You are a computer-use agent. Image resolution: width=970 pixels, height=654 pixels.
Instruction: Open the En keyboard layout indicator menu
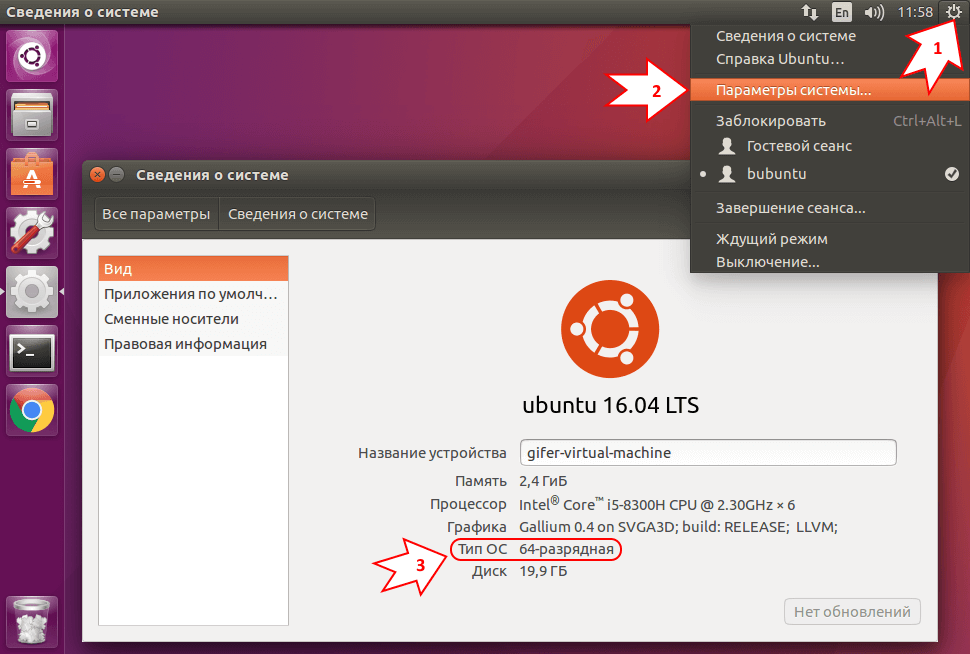841,12
